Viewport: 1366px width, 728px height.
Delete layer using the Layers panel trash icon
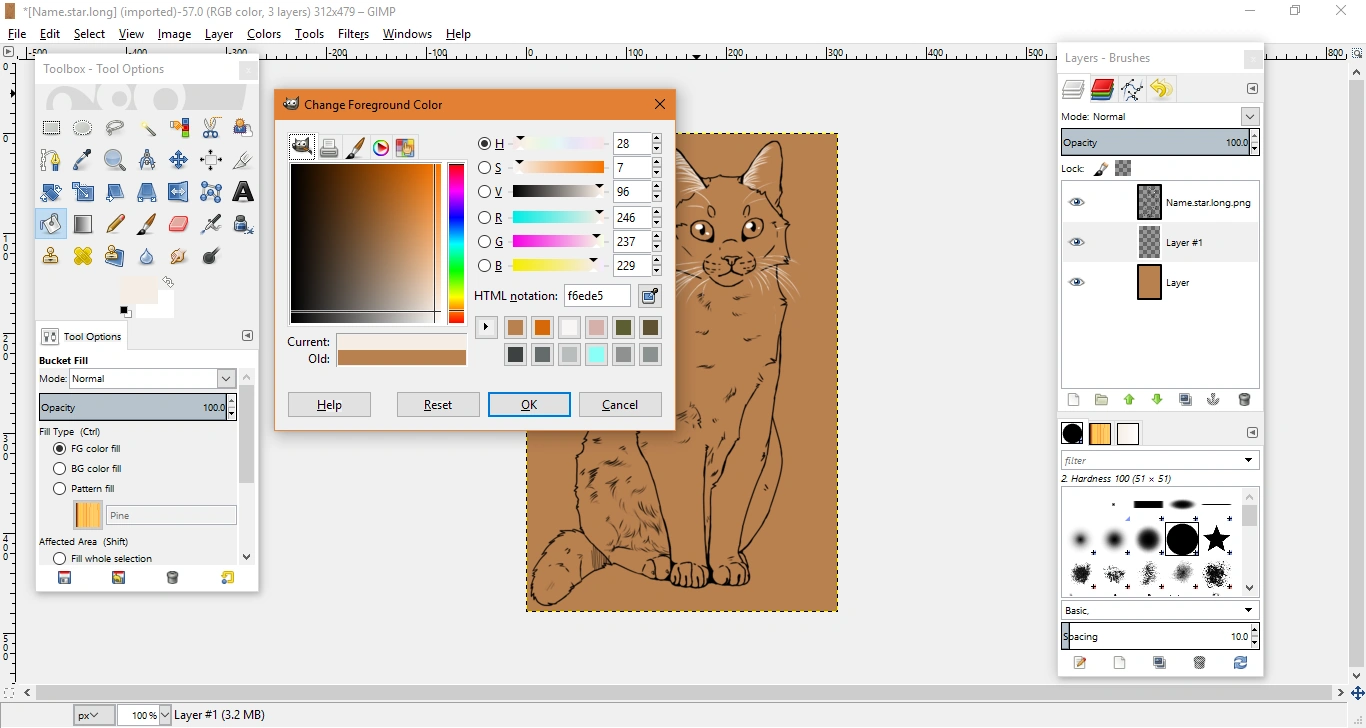click(x=1244, y=400)
